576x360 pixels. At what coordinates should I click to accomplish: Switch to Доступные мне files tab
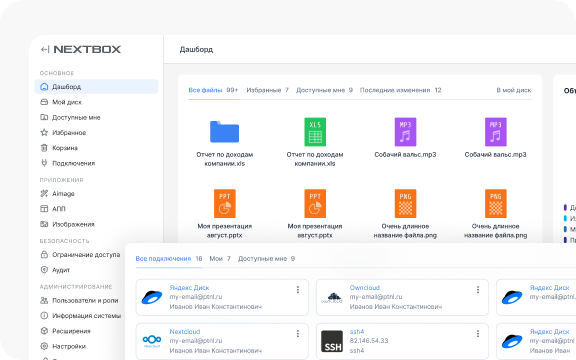tap(324, 90)
